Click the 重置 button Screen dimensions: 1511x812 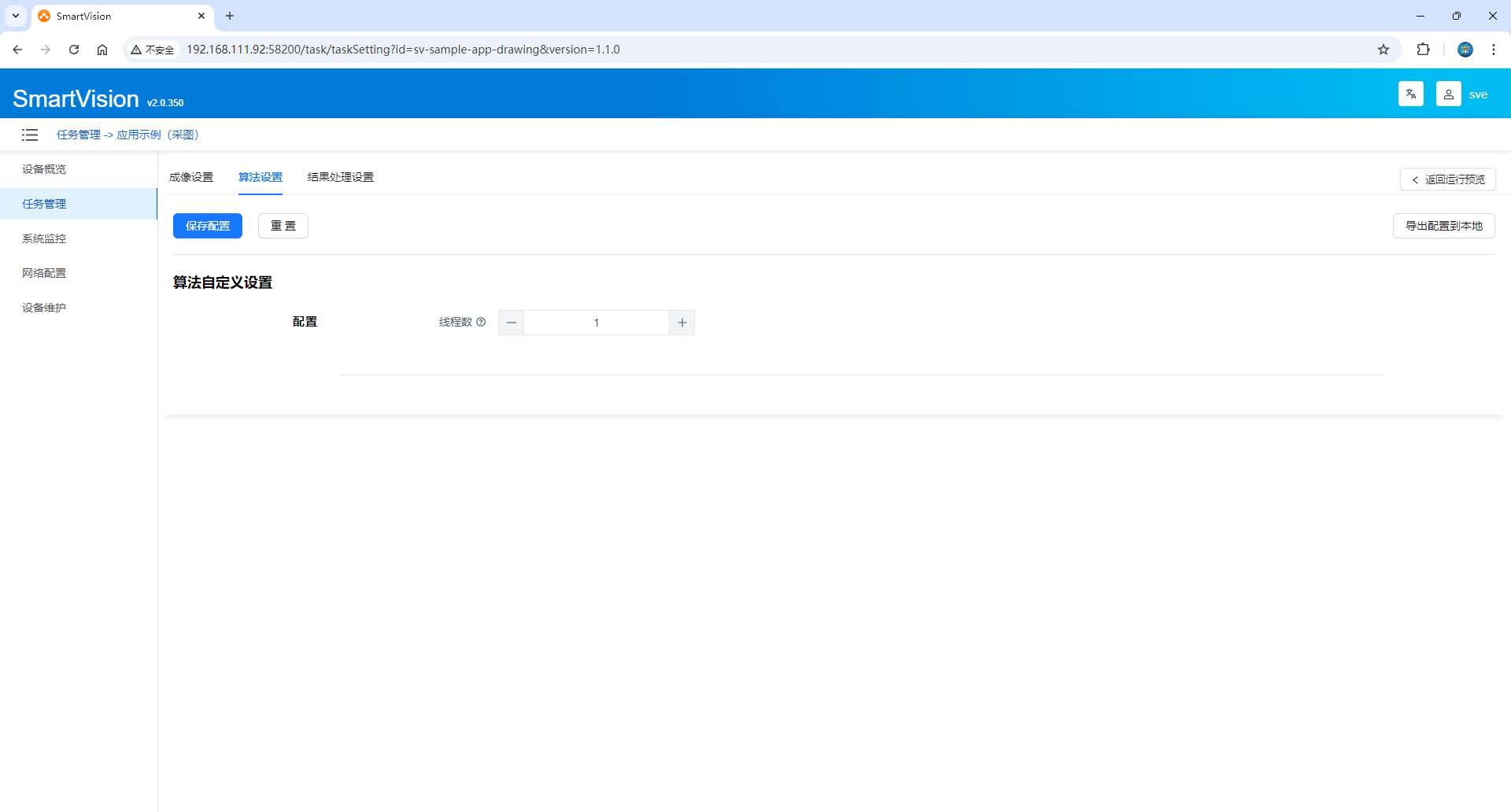coord(283,226)
